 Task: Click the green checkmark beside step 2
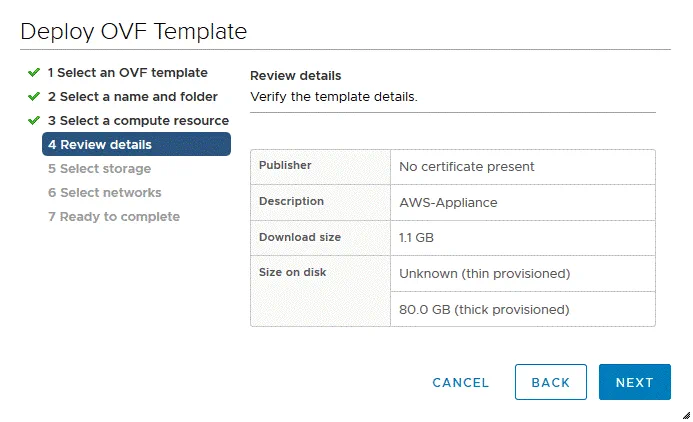(x=34, y=97)
